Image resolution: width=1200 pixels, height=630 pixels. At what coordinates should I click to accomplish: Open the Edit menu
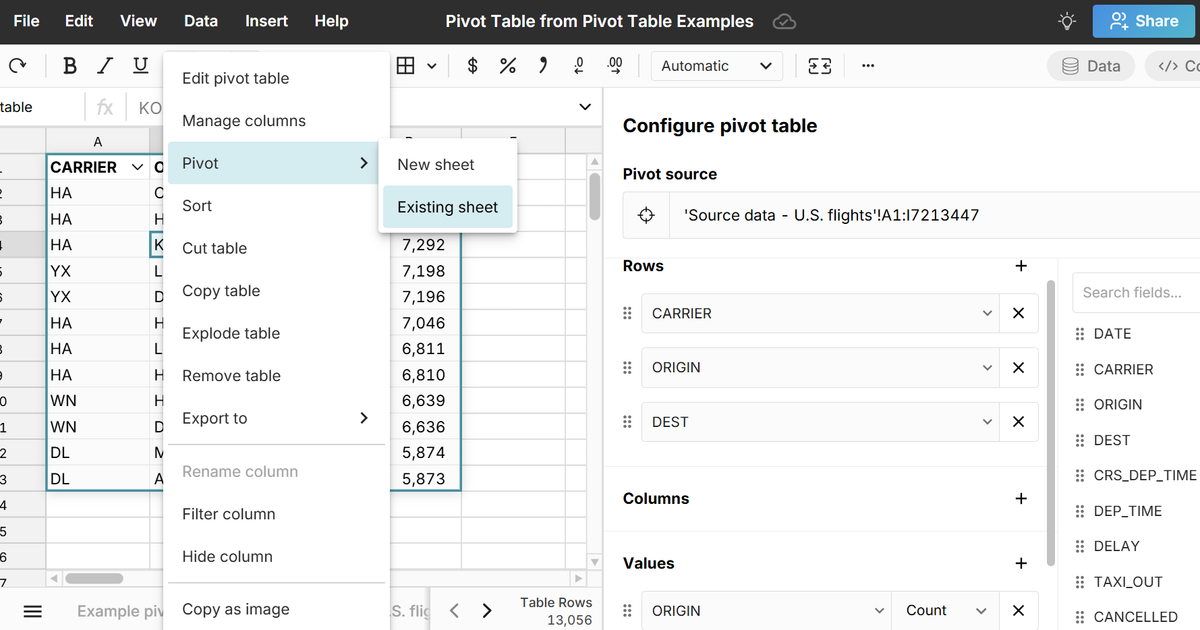click(79, 21)
